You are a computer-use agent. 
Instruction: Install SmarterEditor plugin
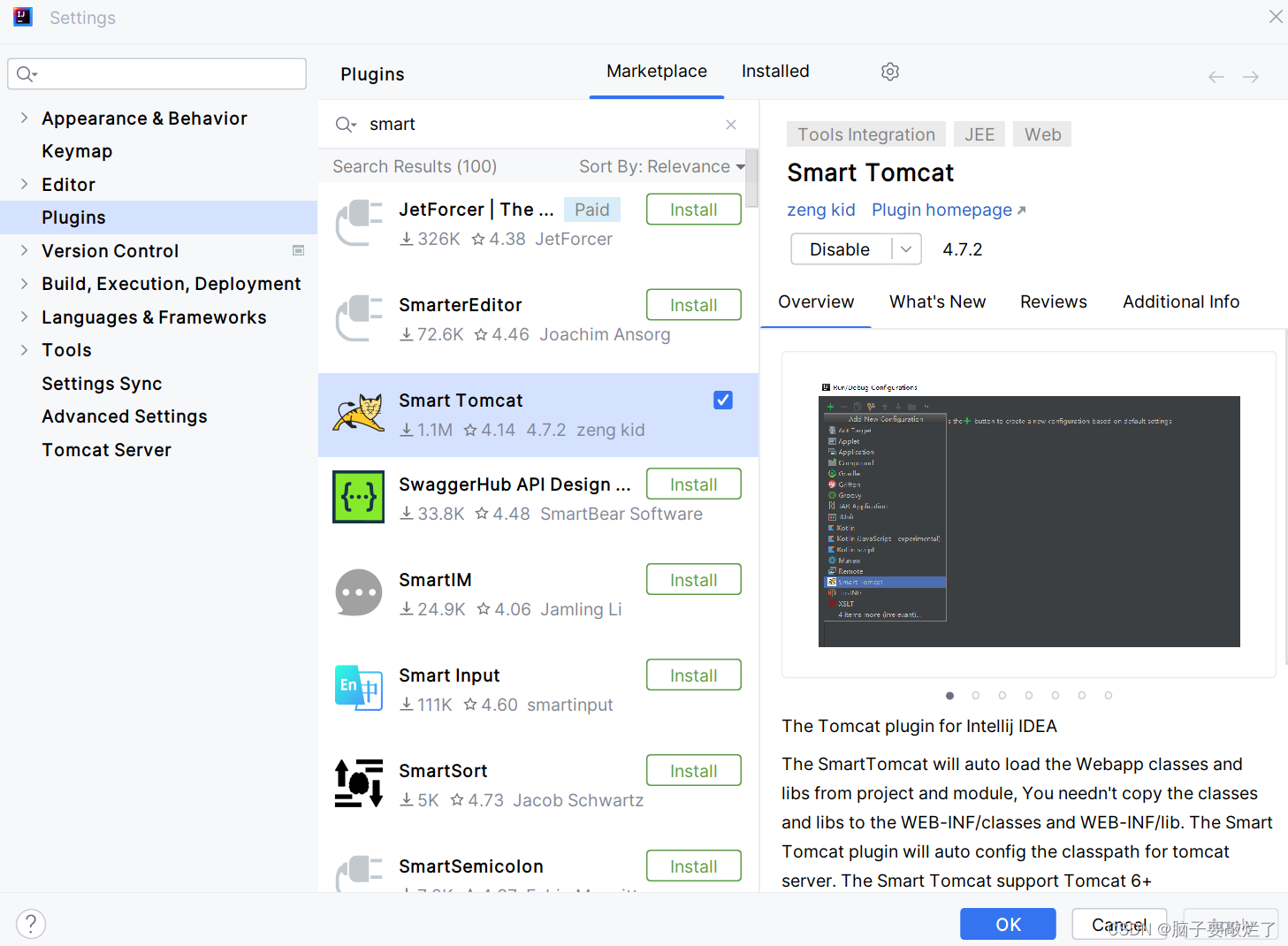694,305
